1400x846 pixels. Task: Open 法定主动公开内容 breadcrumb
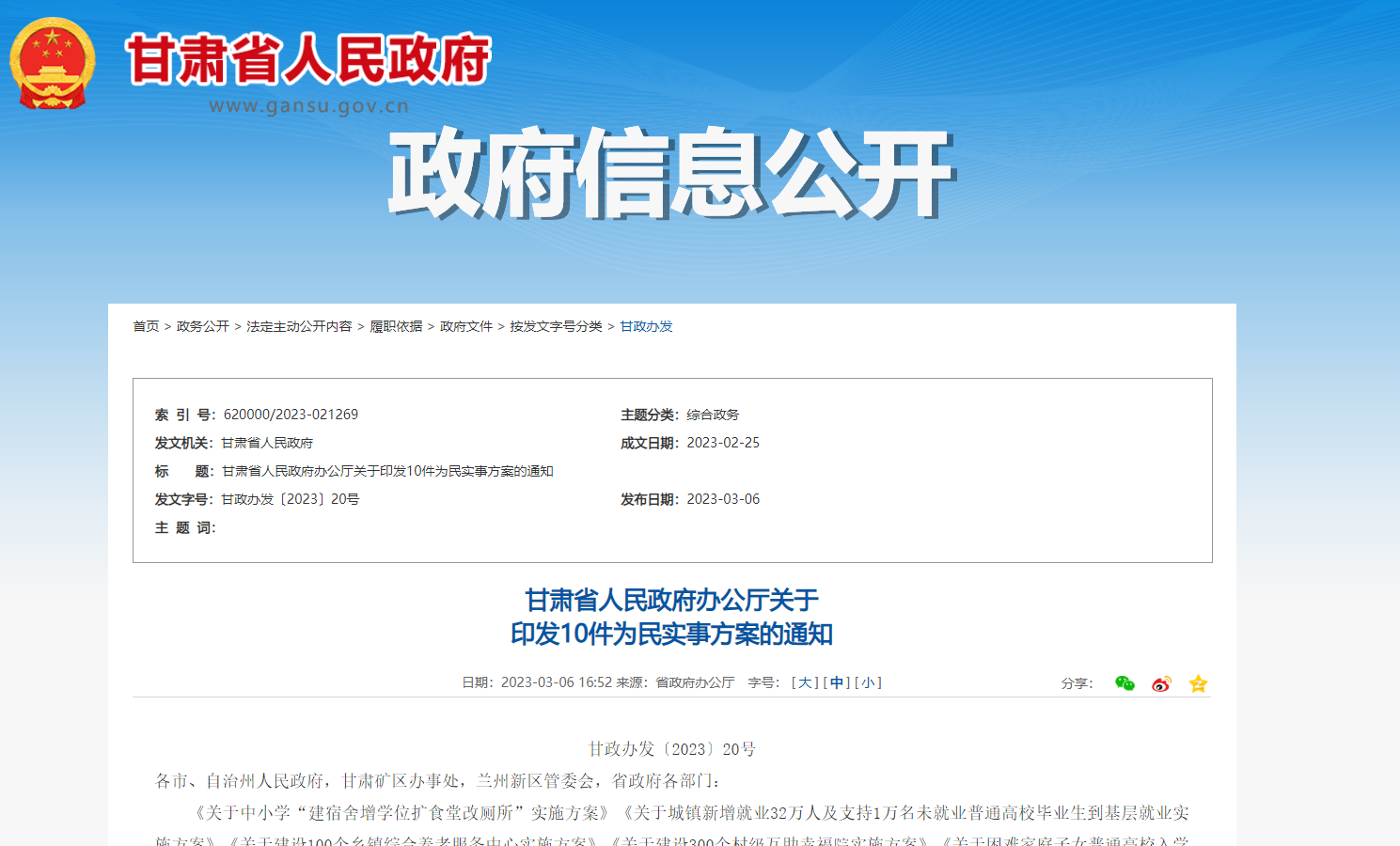(x=299, y=326)
